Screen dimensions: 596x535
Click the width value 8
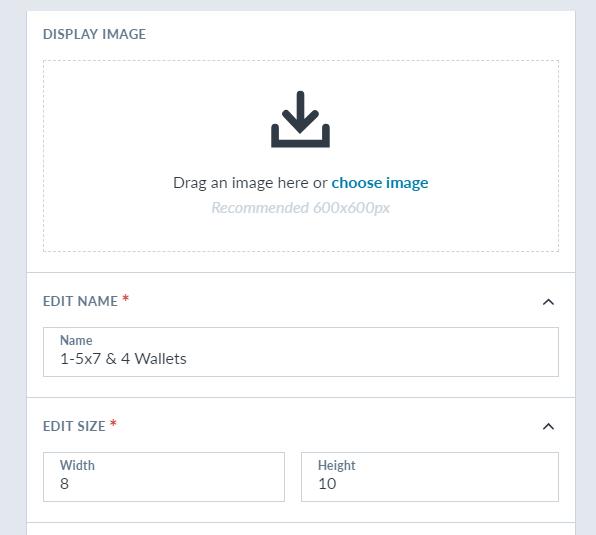(64, 484)
